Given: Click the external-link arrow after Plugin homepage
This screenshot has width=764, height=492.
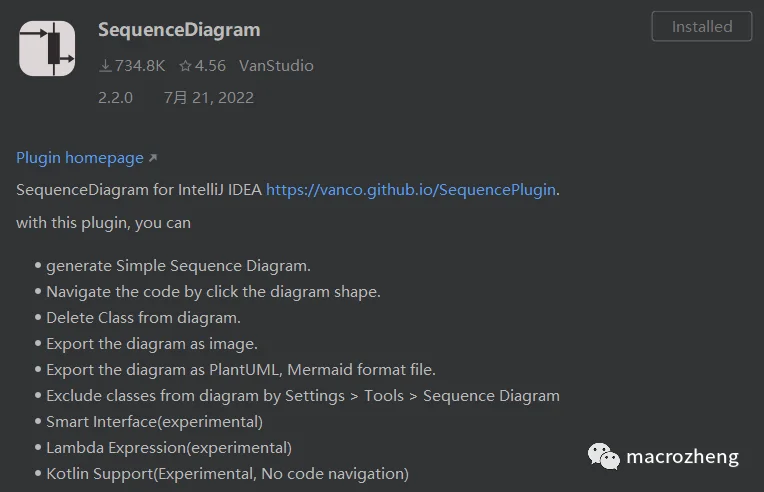Looking at the screenshot, I should (153, 158).
